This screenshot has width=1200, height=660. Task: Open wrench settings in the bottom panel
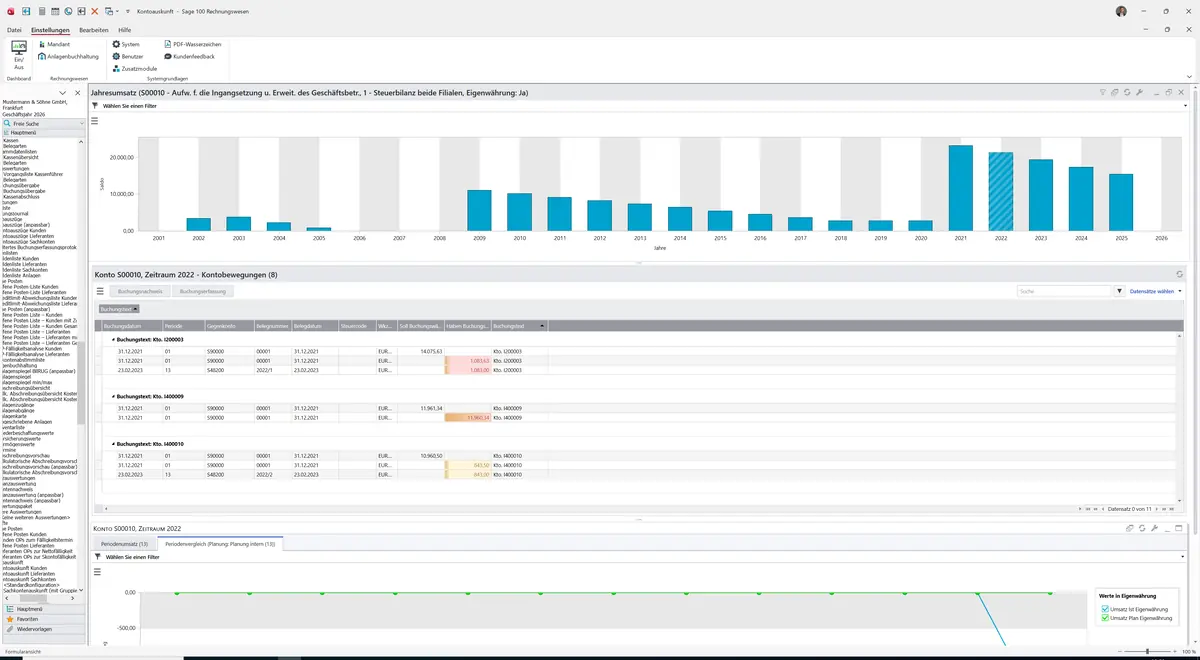pyautogui.click(x=1154, y=527)
